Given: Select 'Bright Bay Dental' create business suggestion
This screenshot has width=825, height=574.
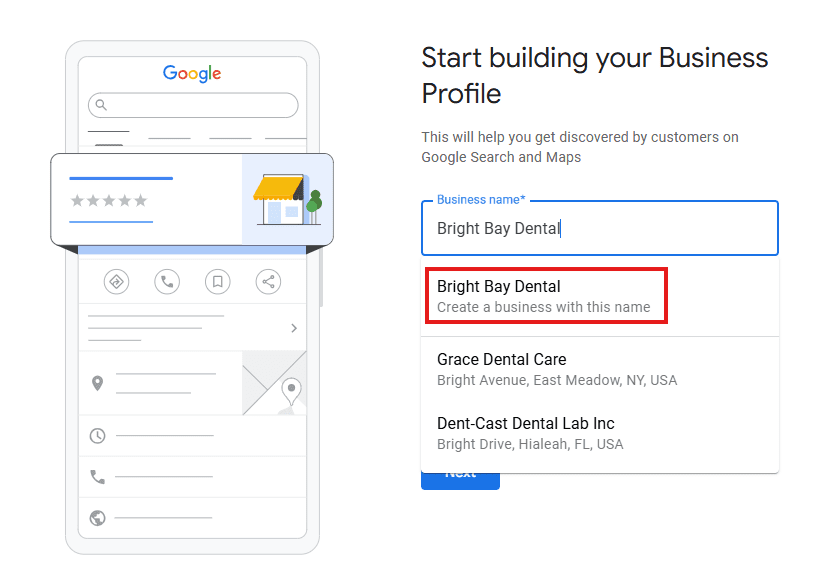Looking at the screenshot, I should 546,296.
